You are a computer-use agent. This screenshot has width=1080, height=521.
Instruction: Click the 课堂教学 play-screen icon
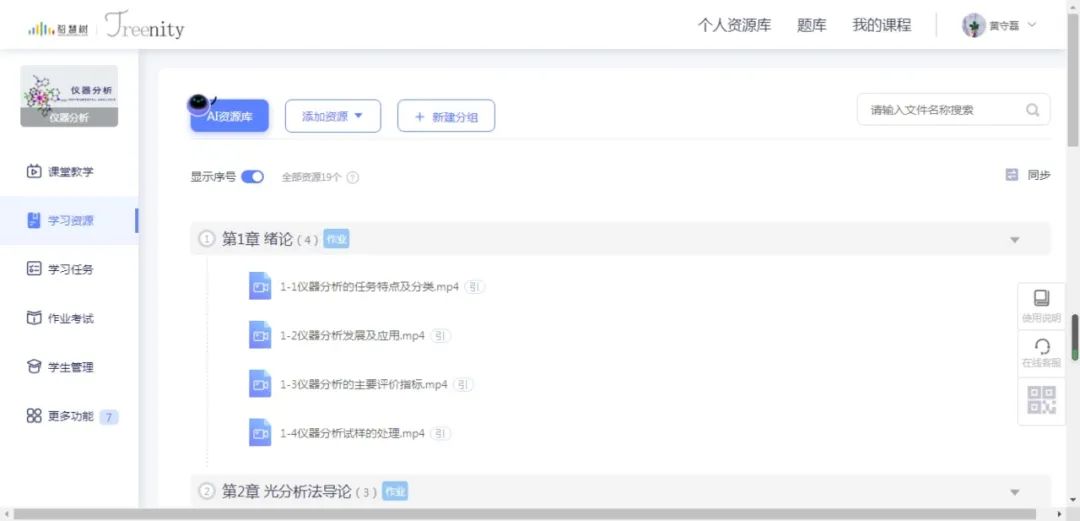[34, 171]
